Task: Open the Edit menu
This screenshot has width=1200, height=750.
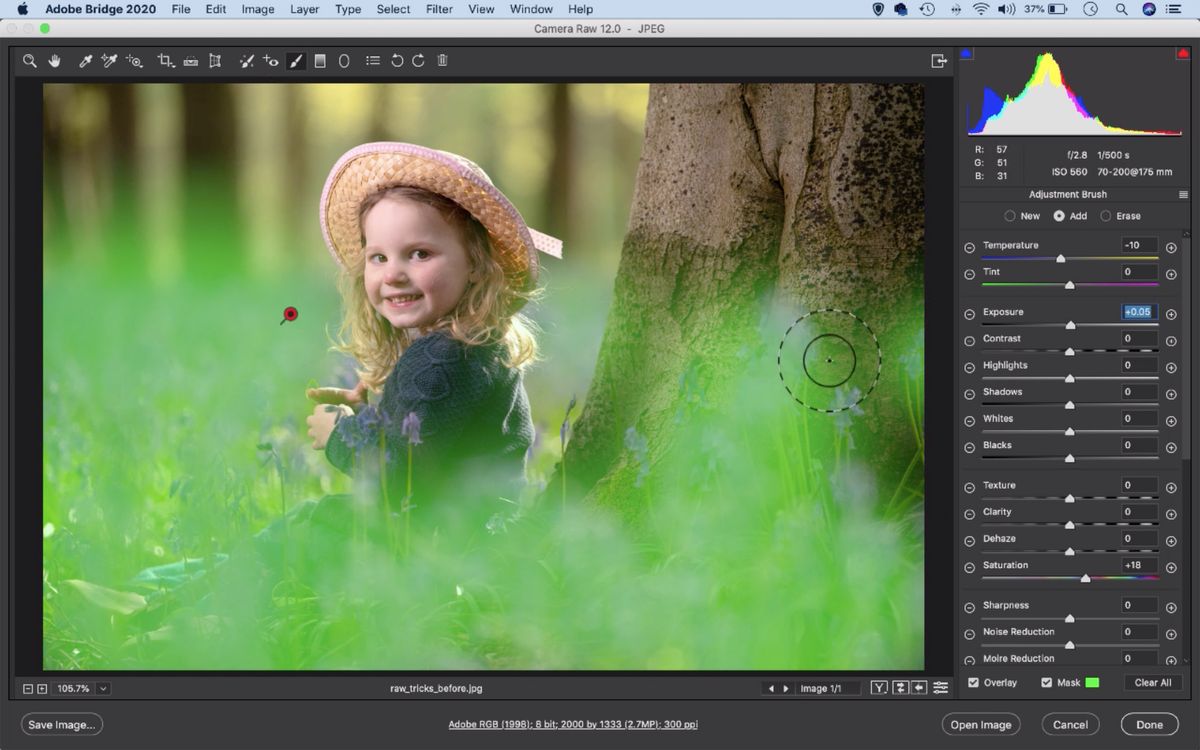Action: pos(216,9)
